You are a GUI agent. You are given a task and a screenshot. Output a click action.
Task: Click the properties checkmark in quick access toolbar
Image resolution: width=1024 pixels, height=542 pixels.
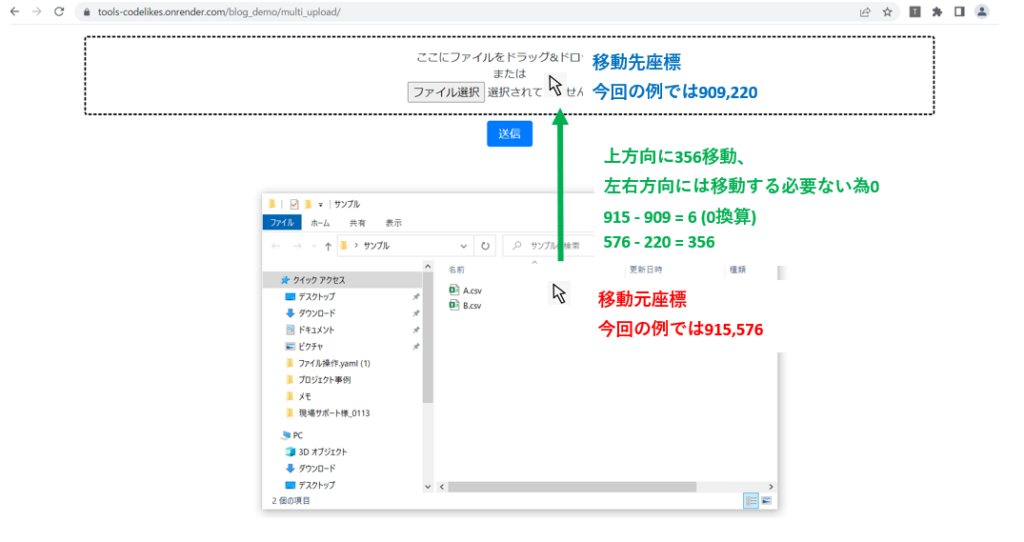294,204
